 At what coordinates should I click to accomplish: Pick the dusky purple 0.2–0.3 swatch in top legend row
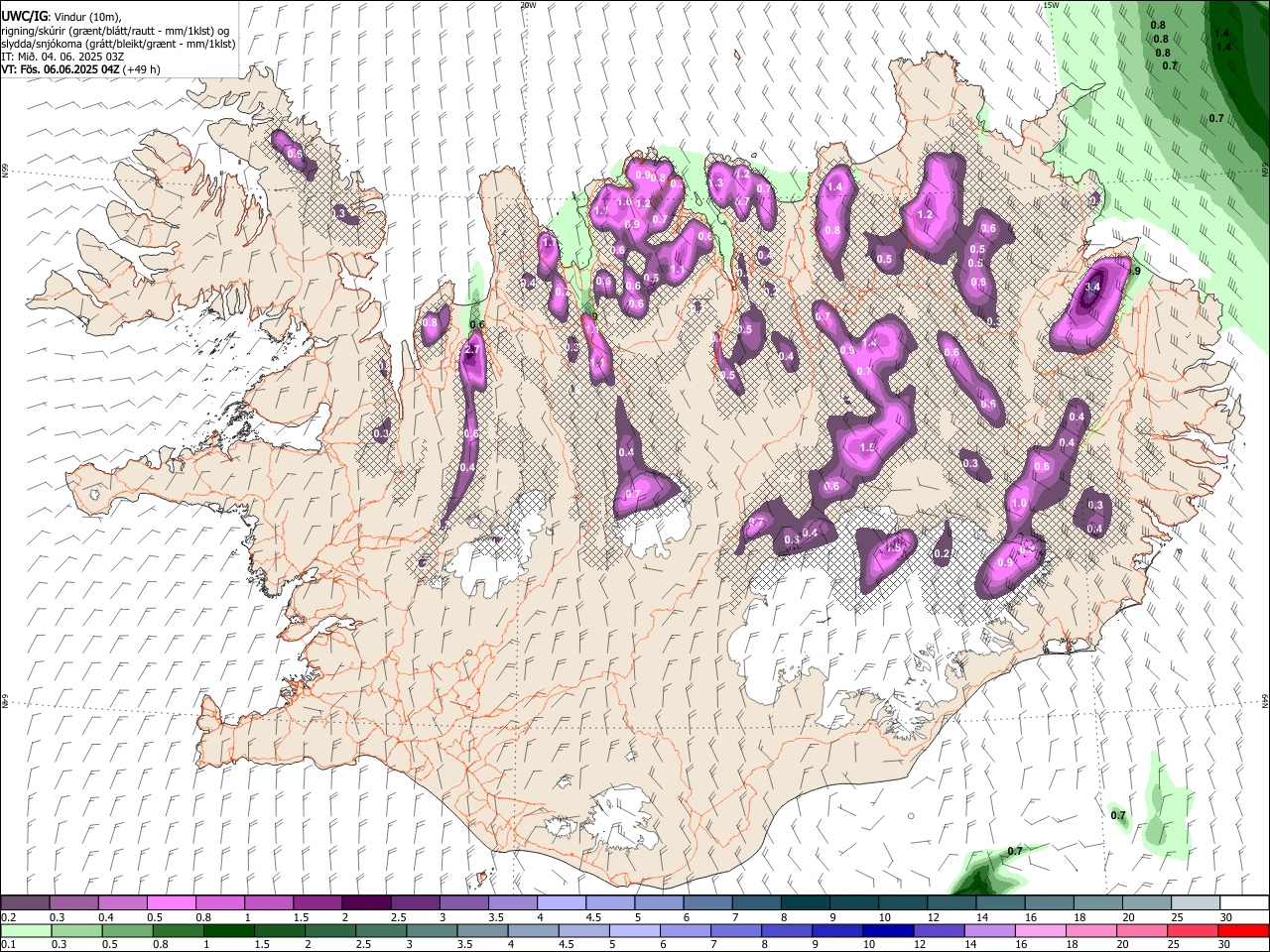[x=25, y=903]
